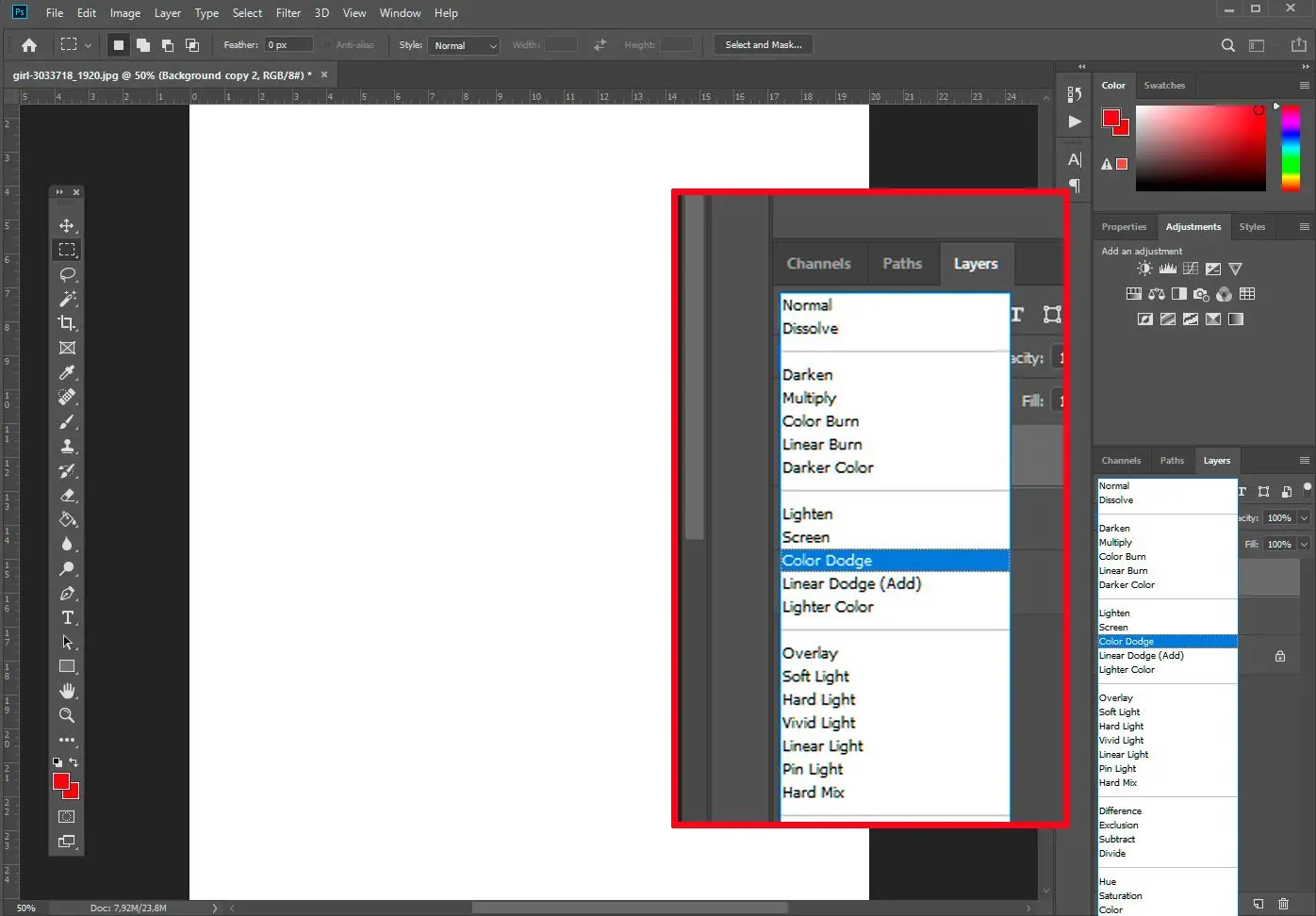
Task: Add a Levels adjustment layer
Action: 1167,268
